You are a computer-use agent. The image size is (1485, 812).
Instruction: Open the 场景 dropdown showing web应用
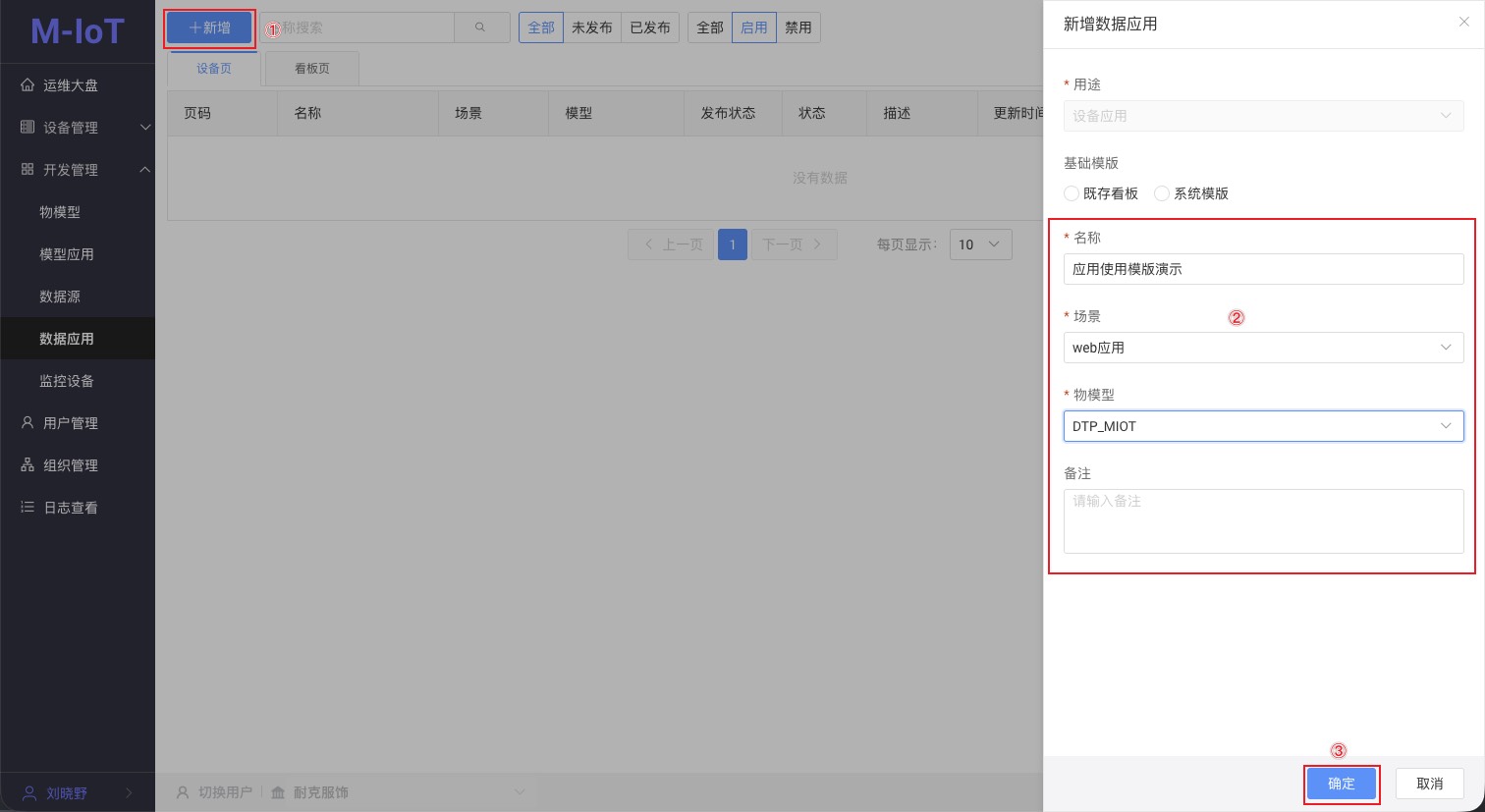(1262, 348)
